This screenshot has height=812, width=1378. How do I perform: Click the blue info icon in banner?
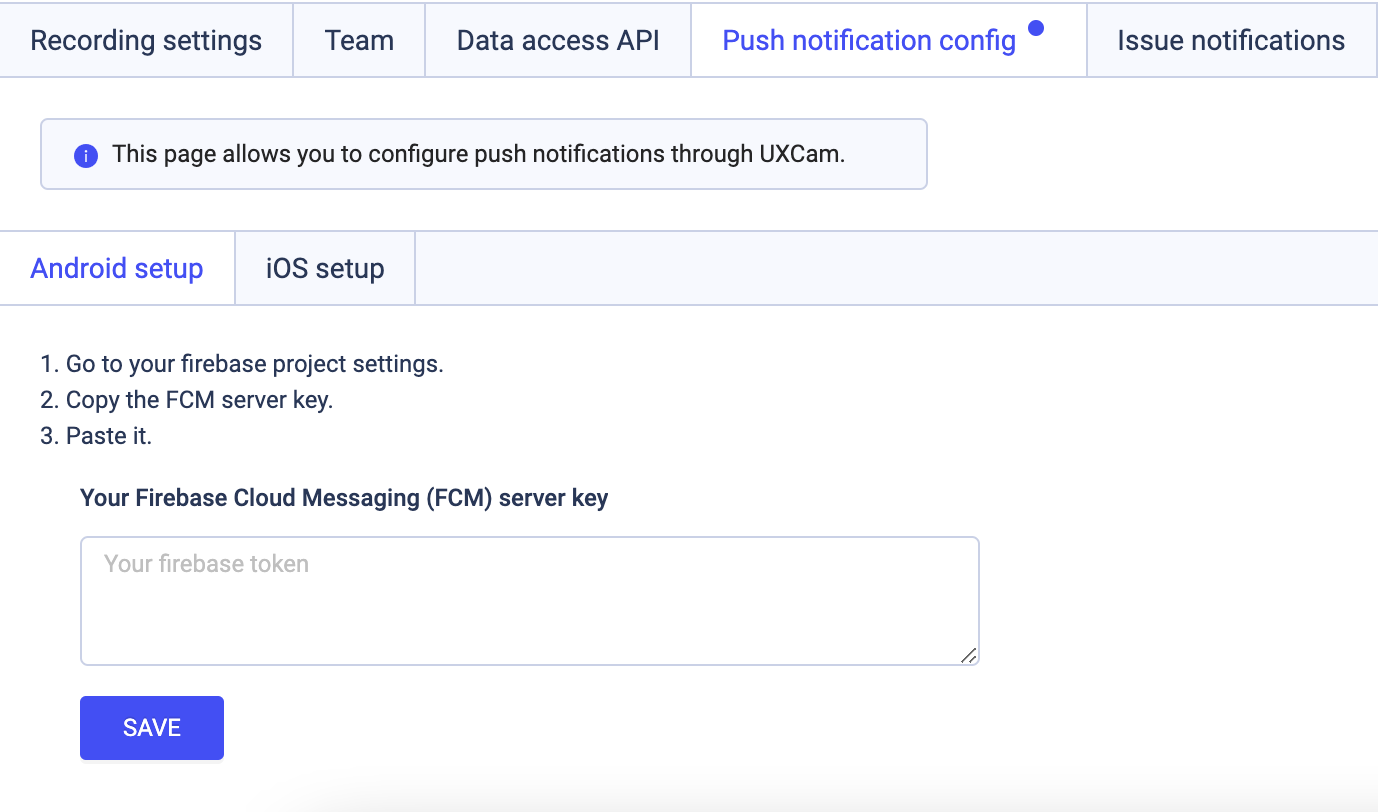coord(86,156)
